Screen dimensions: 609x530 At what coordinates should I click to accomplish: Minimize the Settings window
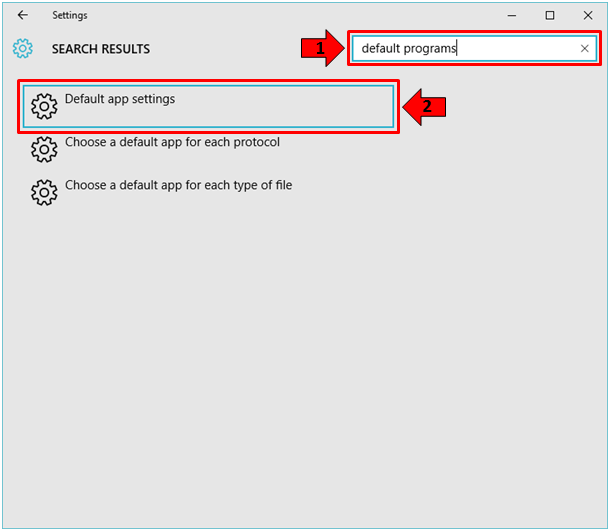[512, 16]
